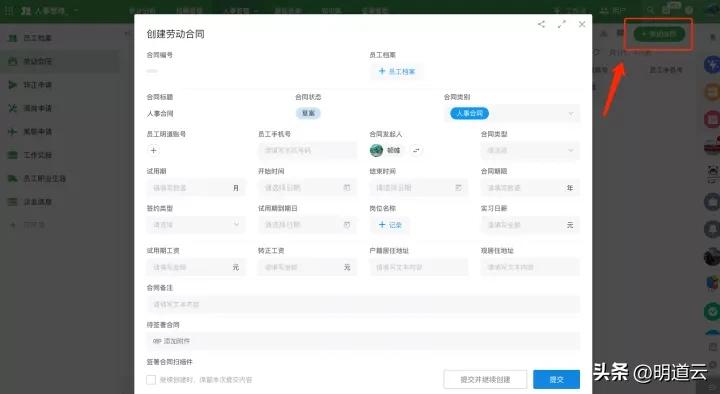Screen dimensions: 720x394
Task: Expand the 人事管理 app name dropdown
Action: click(x=76, y=10)
